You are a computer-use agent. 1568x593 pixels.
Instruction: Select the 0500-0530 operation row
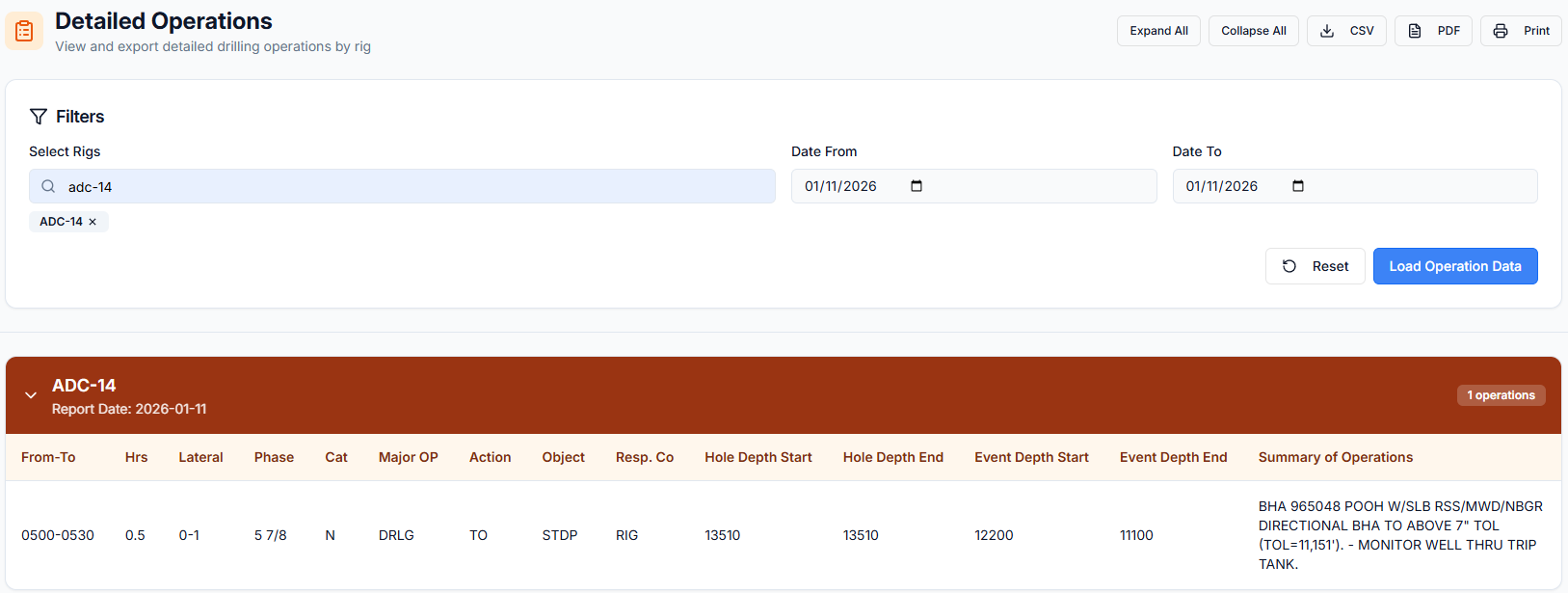pyautogui.click(x=58, y=535)
